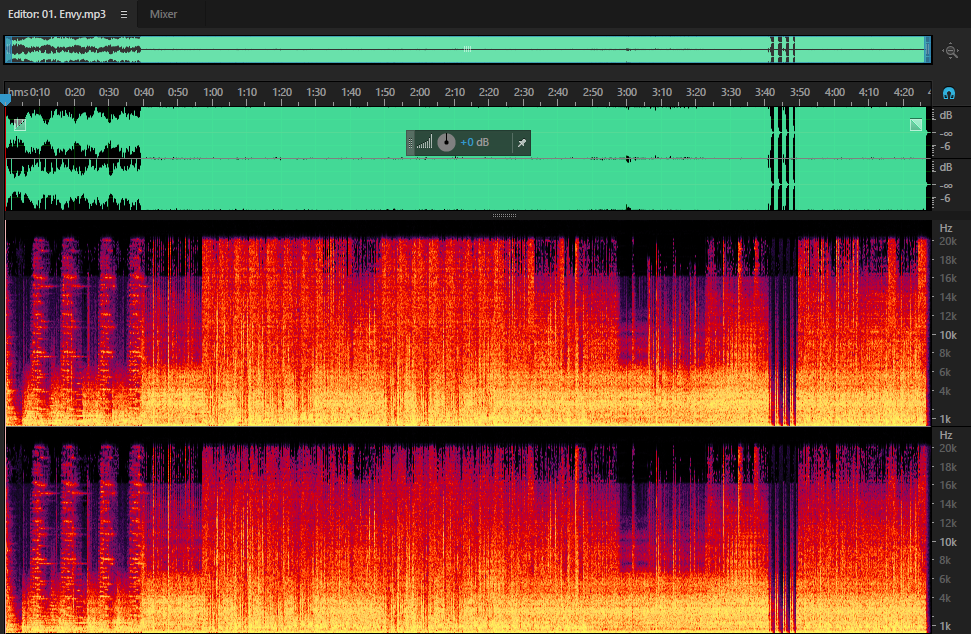This screenshot has width=971, height=634.
Task: Click the 1:30 mark on the ruler
Action: click(316, 92)
